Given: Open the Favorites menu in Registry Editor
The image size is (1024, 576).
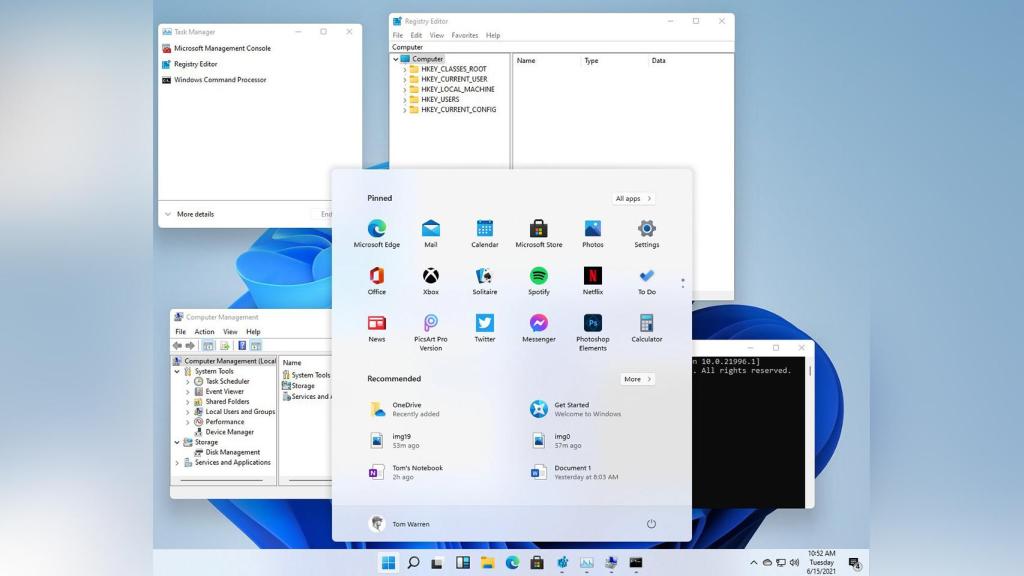Looking at the screenshot, I should (465, 34).
